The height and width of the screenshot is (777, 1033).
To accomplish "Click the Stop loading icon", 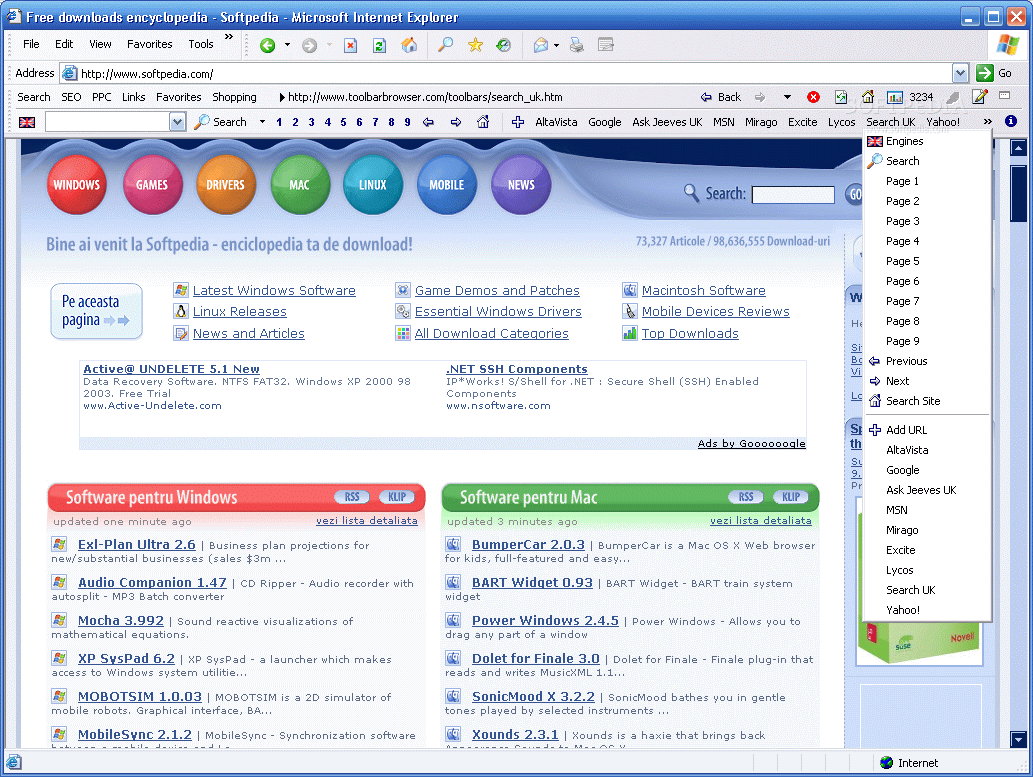I will click(350, 45).
